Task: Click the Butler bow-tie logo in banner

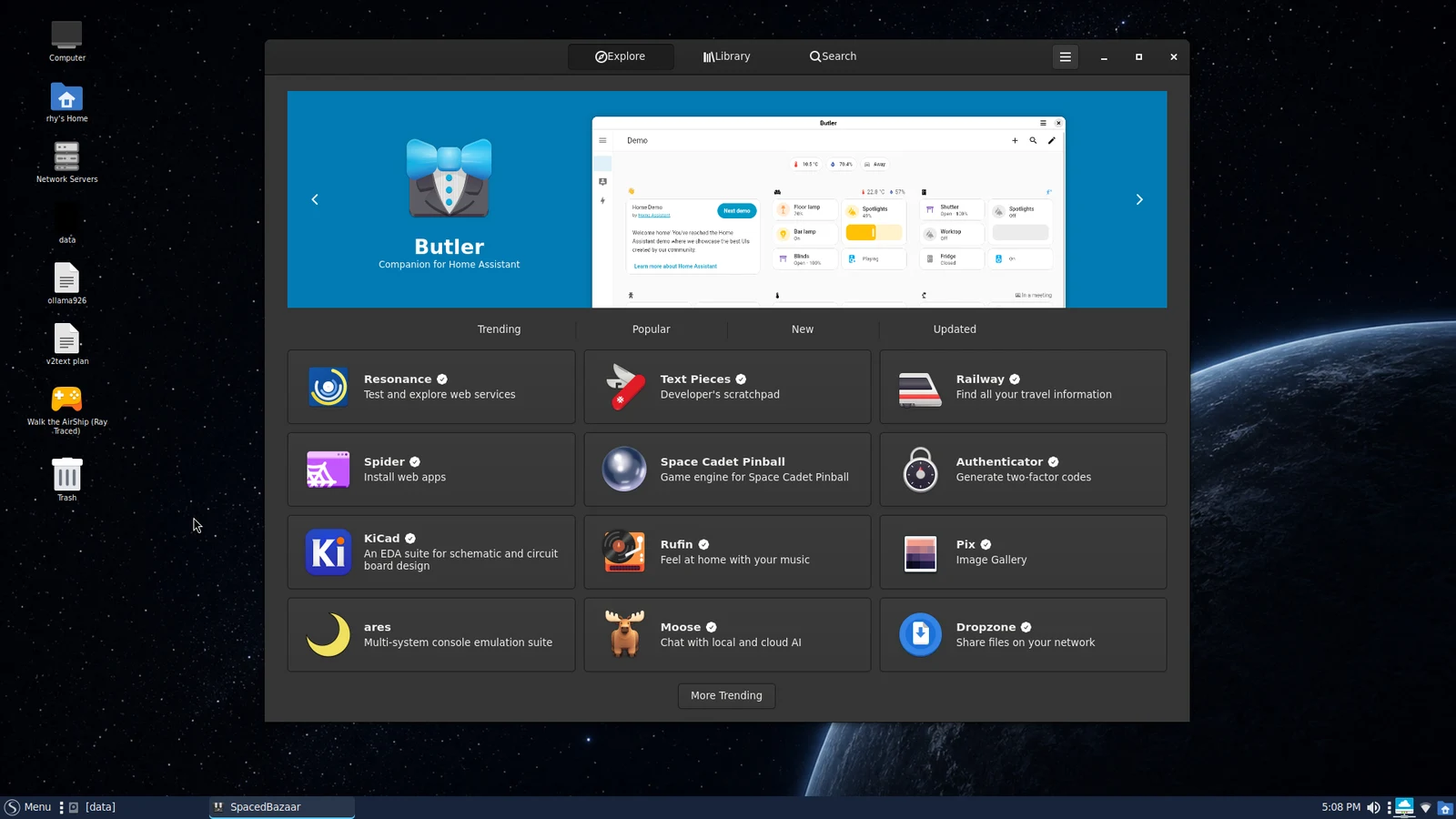Action: (450, 178)
